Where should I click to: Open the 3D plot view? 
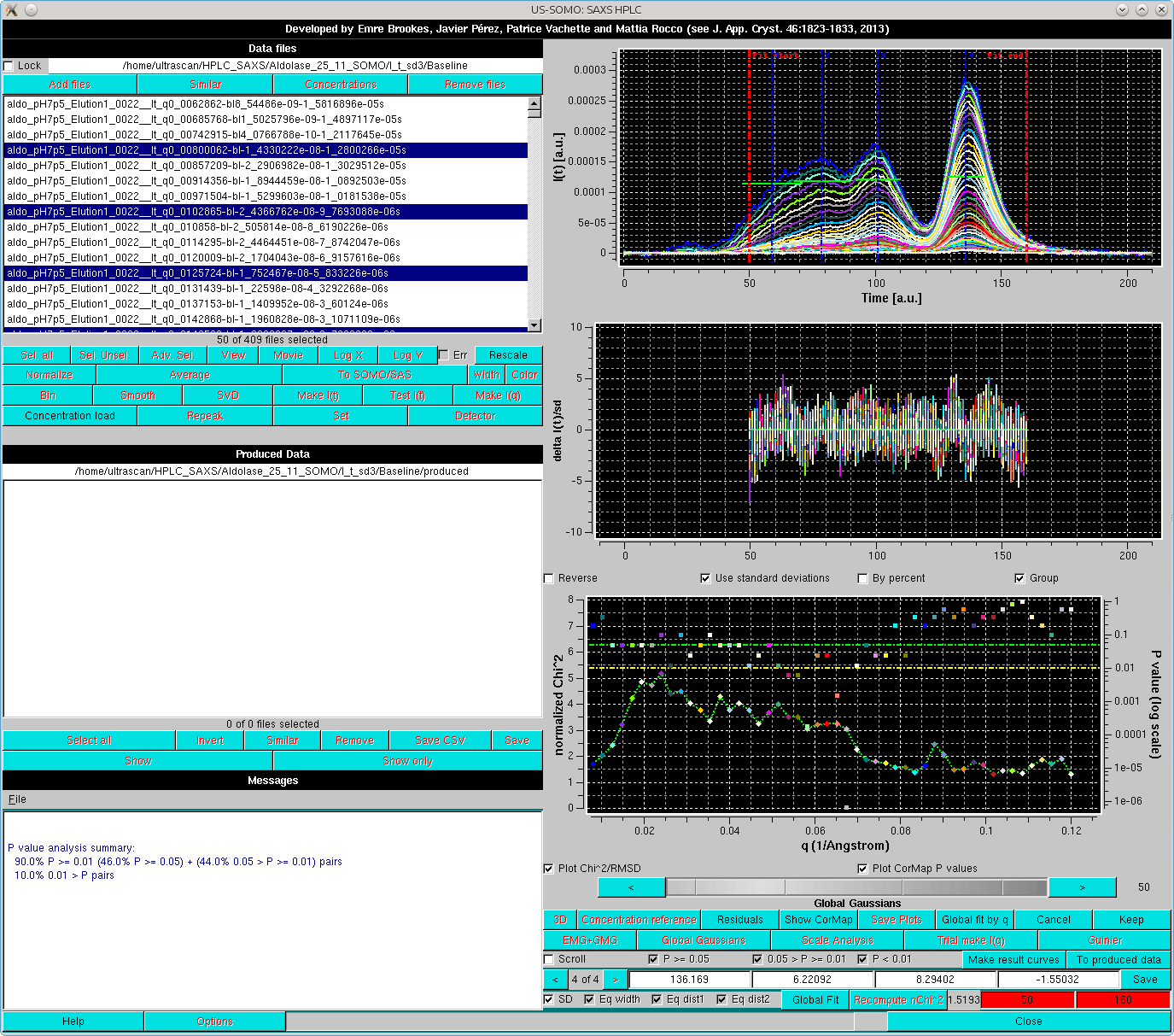tap(560, 919)
